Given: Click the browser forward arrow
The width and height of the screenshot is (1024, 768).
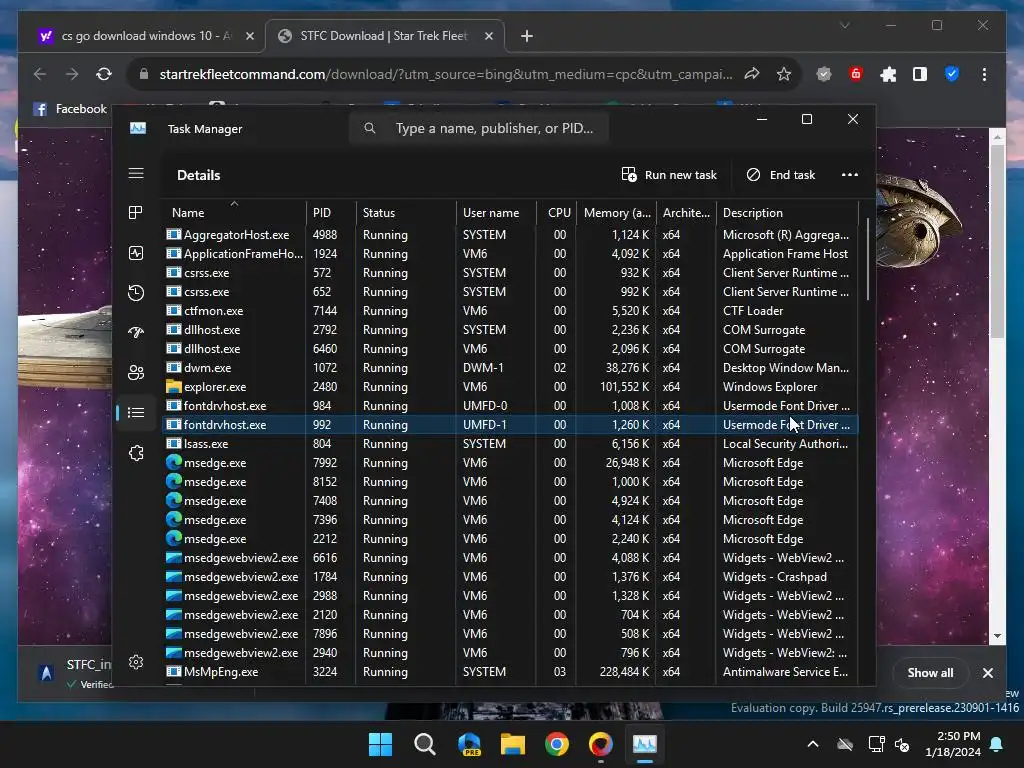Looking at the screenshot, I should pyautogui.click(x=72, y=74).
